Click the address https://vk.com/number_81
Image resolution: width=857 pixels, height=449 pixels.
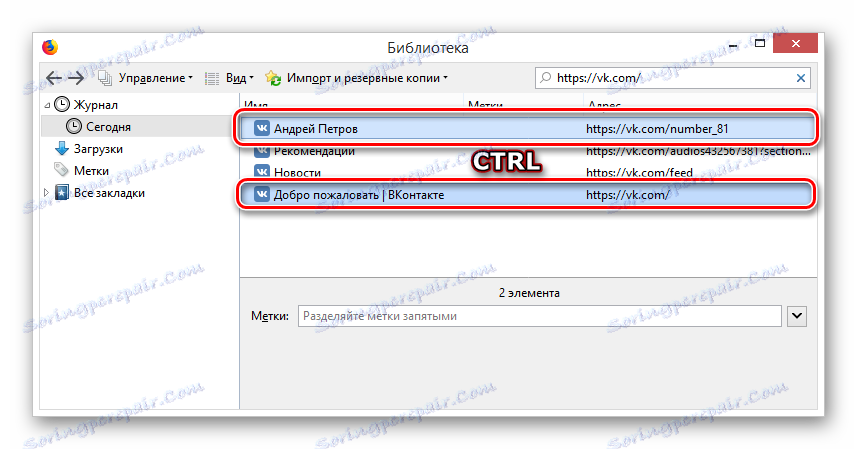(657, 129)
